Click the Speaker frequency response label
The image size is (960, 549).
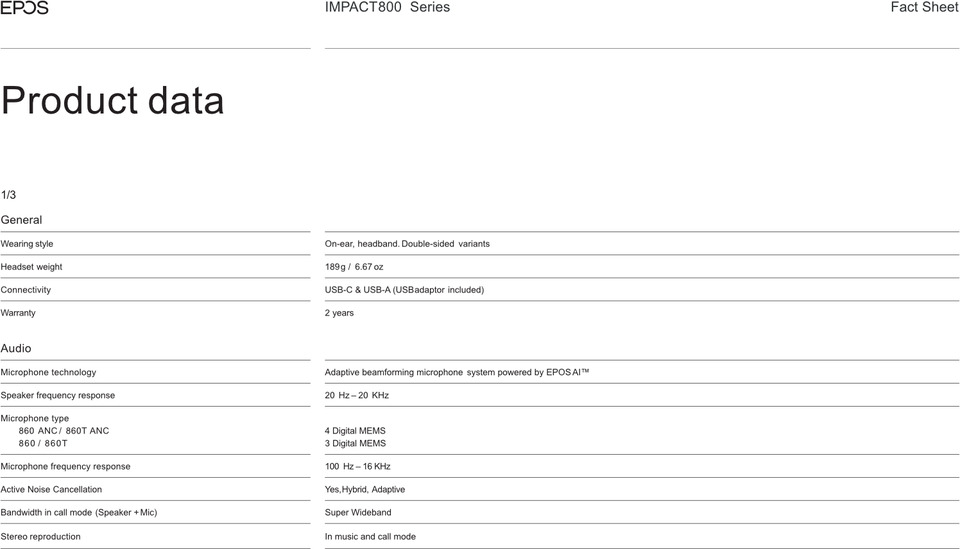57,396
